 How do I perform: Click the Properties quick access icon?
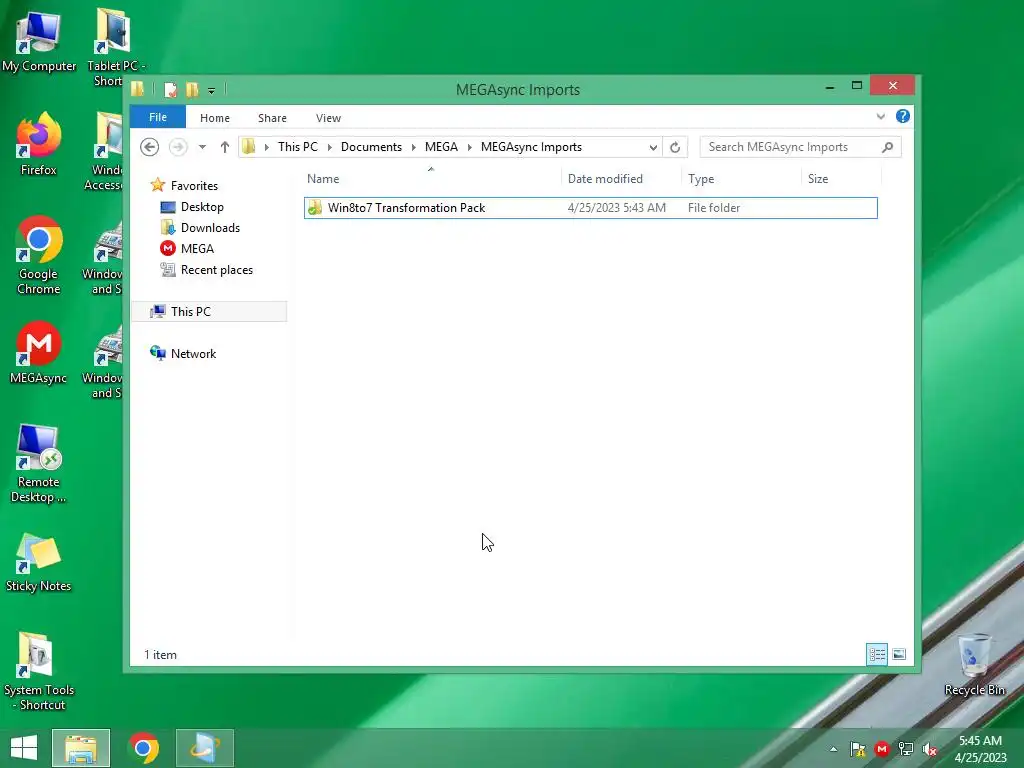coord(170,89)
